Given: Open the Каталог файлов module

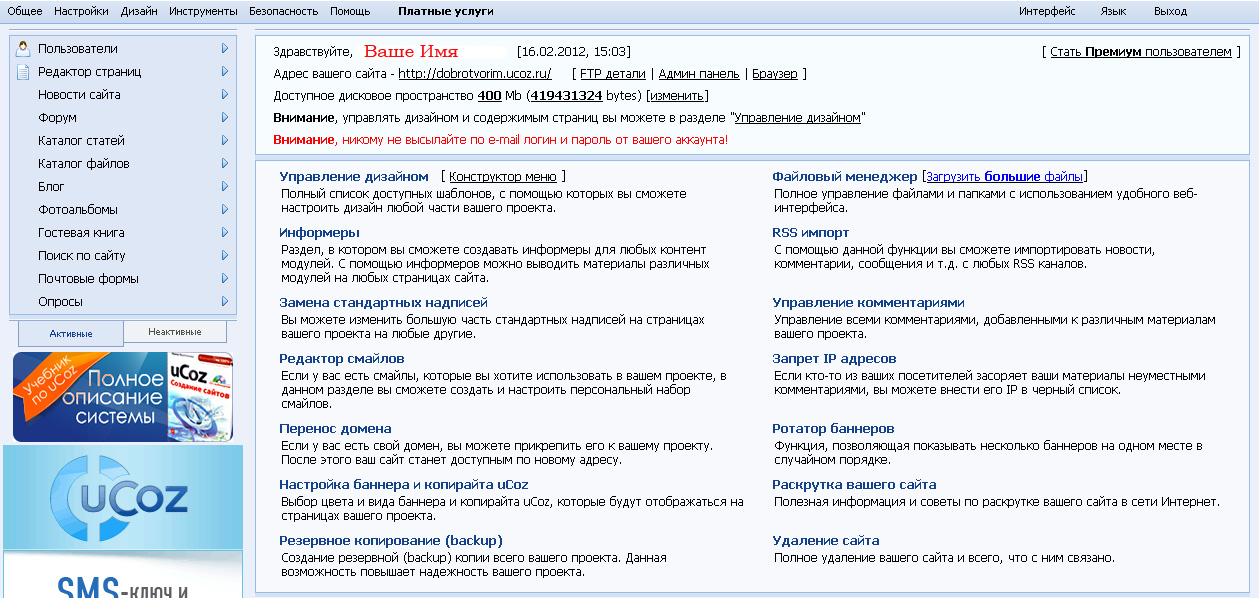Looking at the screenshot, I should point(84,163).
